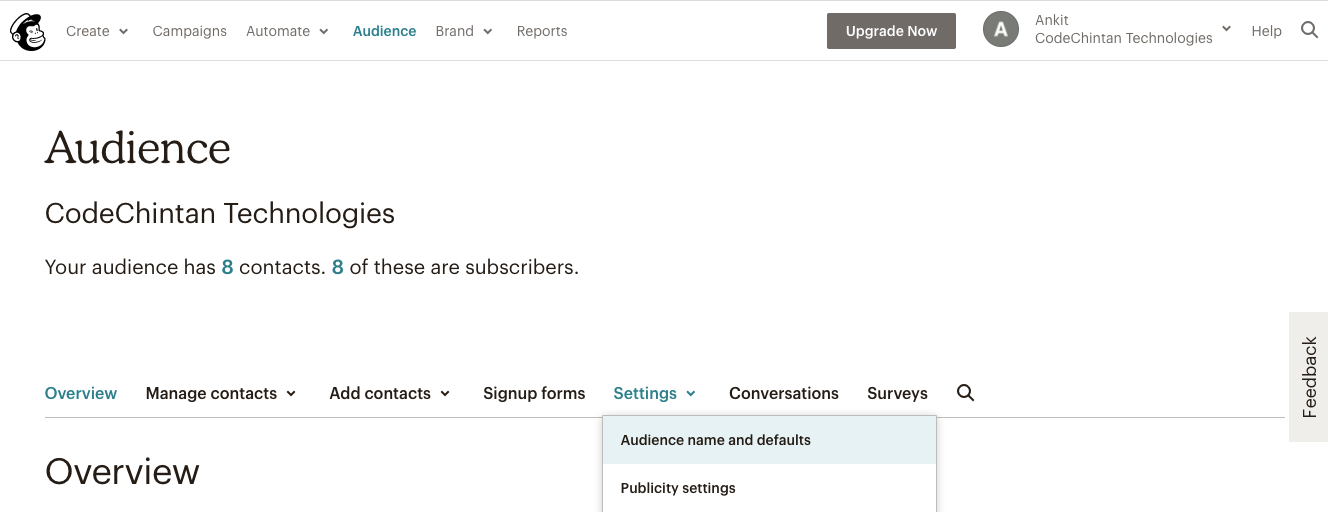This screenshot has height=512, width=1328.
Task: Go to the Conversations tab
Action: [x=784, y=394]
